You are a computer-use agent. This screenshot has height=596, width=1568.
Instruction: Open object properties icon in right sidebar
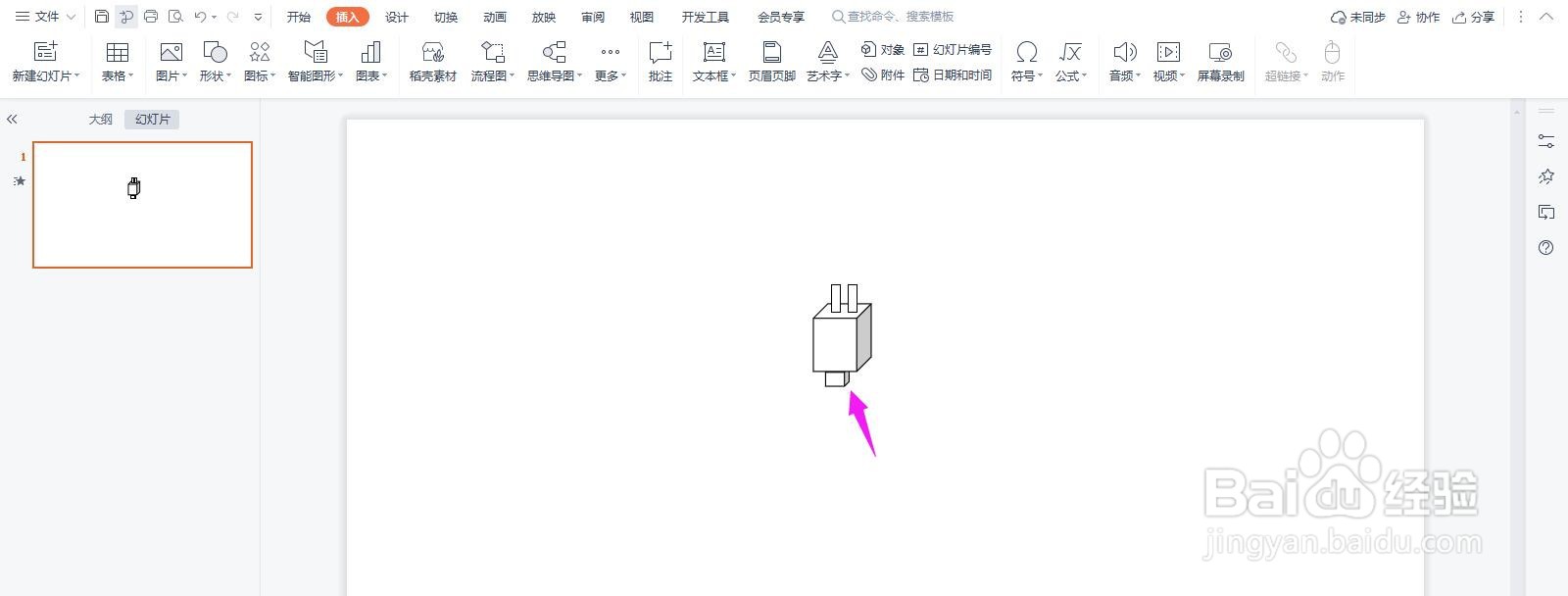pos(1546,142)
